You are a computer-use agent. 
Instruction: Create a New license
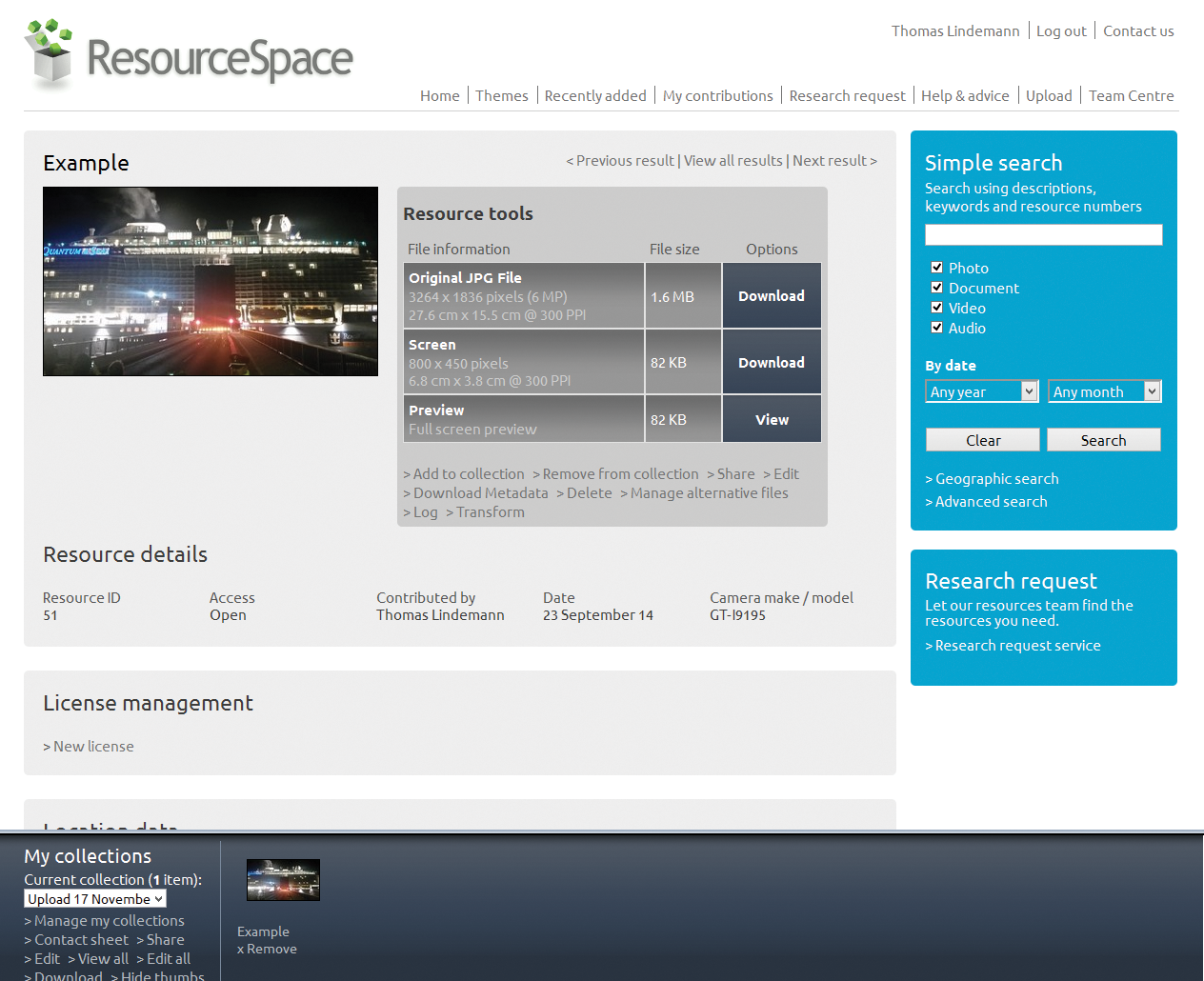tap(93, 746)
